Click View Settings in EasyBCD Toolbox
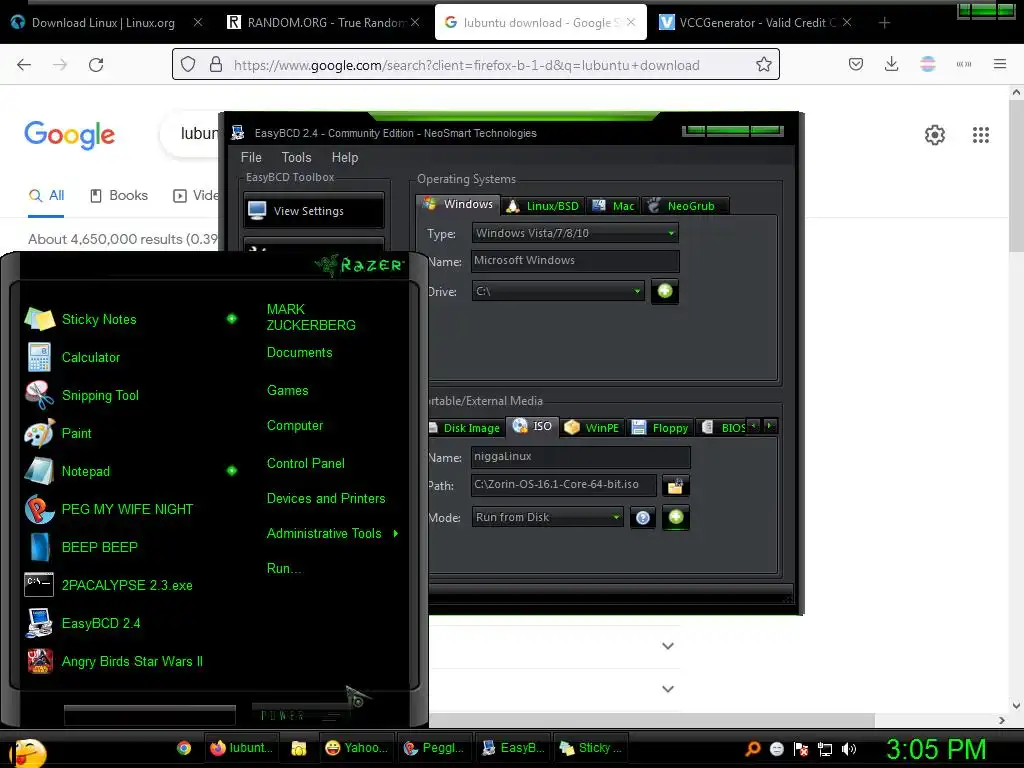 (313, 210)
